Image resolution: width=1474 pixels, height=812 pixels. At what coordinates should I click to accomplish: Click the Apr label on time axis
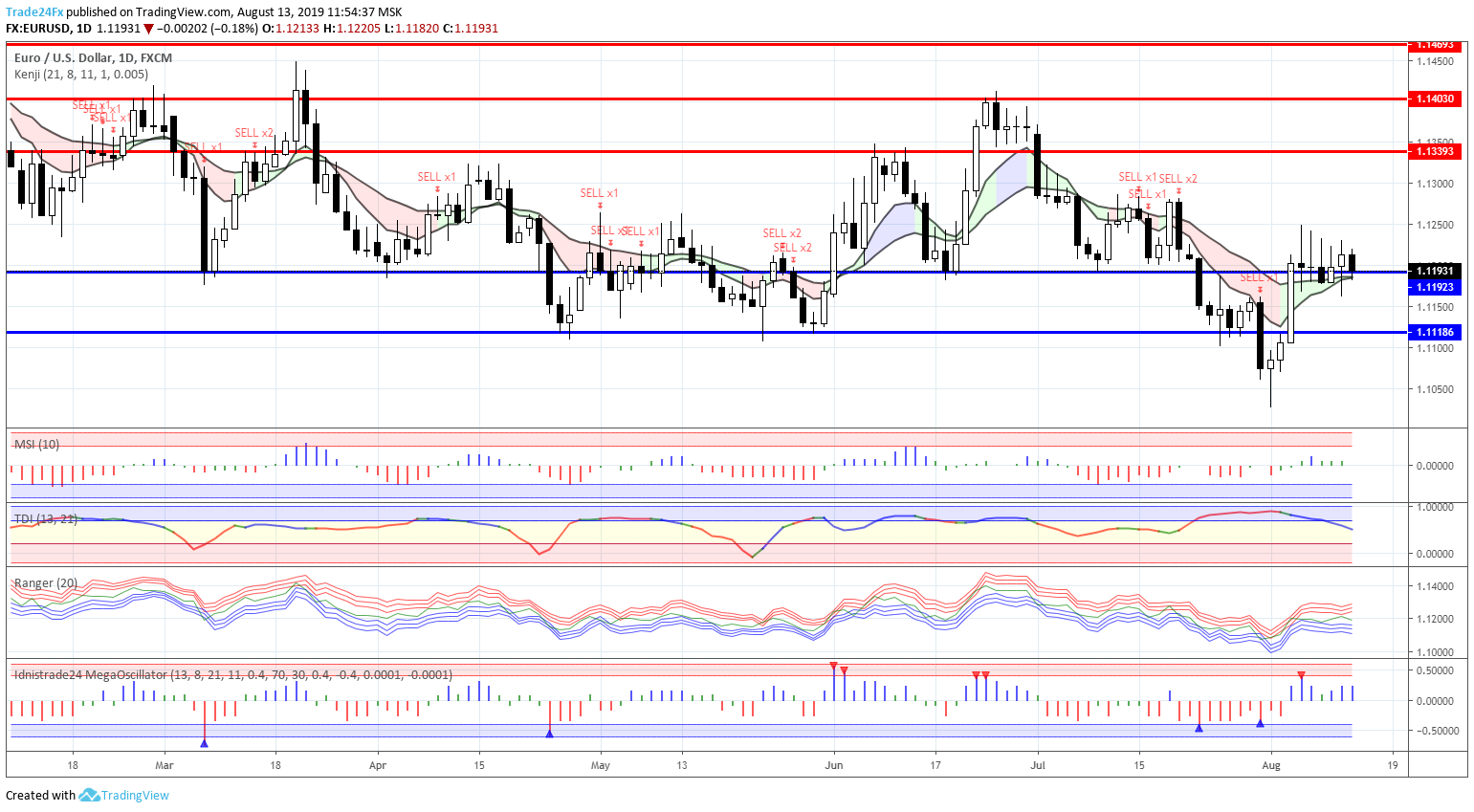tap(378, 765)
